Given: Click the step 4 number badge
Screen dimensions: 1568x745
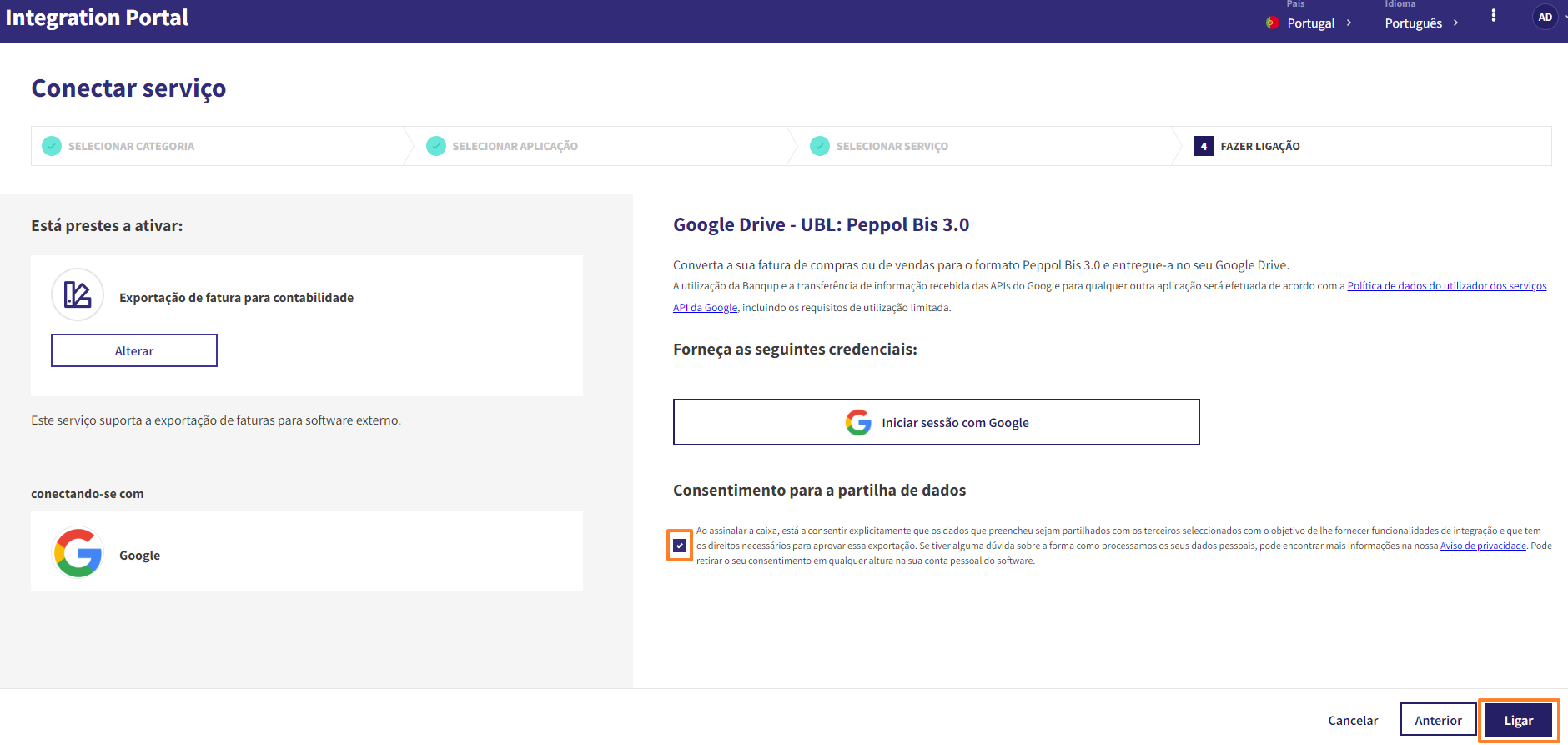Looking at the screenshot, I should pos(1204,146).
